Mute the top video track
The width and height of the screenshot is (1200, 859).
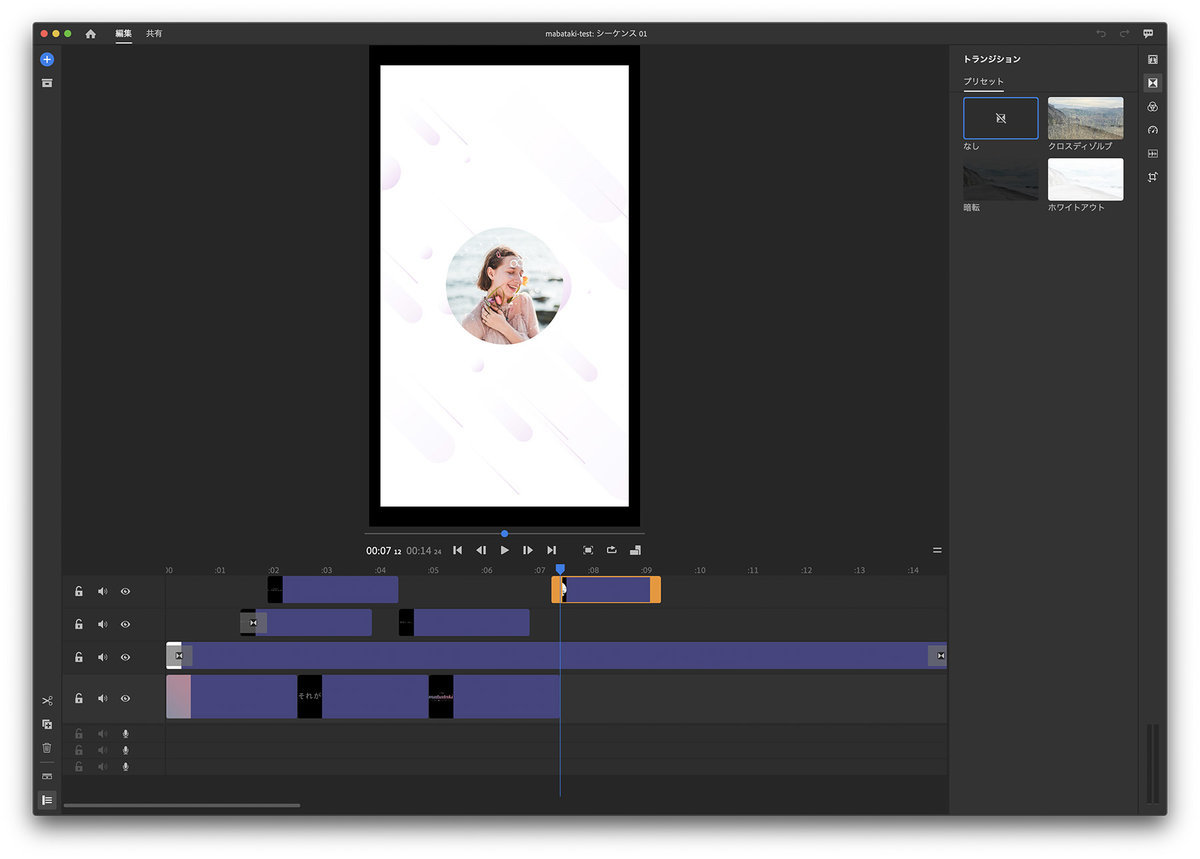[102, 591]
